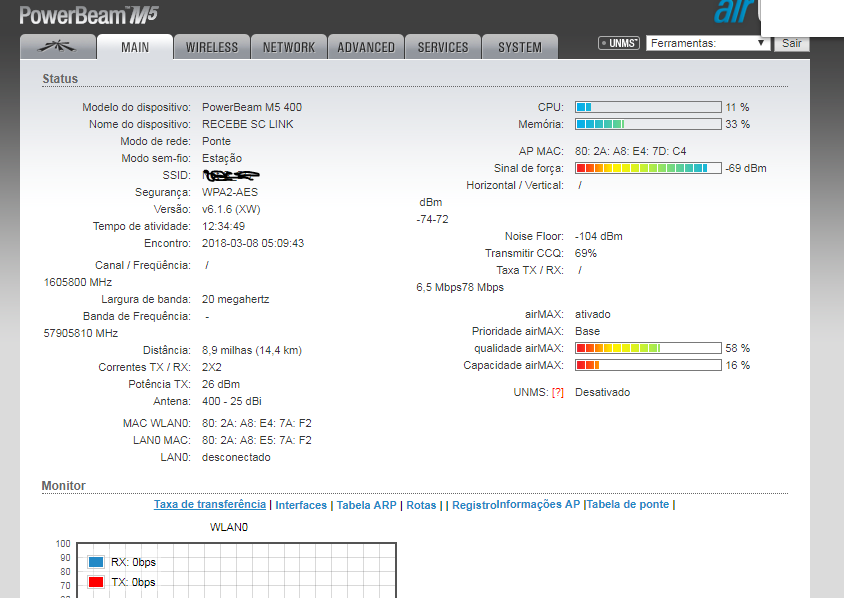Click the qualidade airMAX bar
Viewport: 844px width, 598px height.
coord(648,348)
